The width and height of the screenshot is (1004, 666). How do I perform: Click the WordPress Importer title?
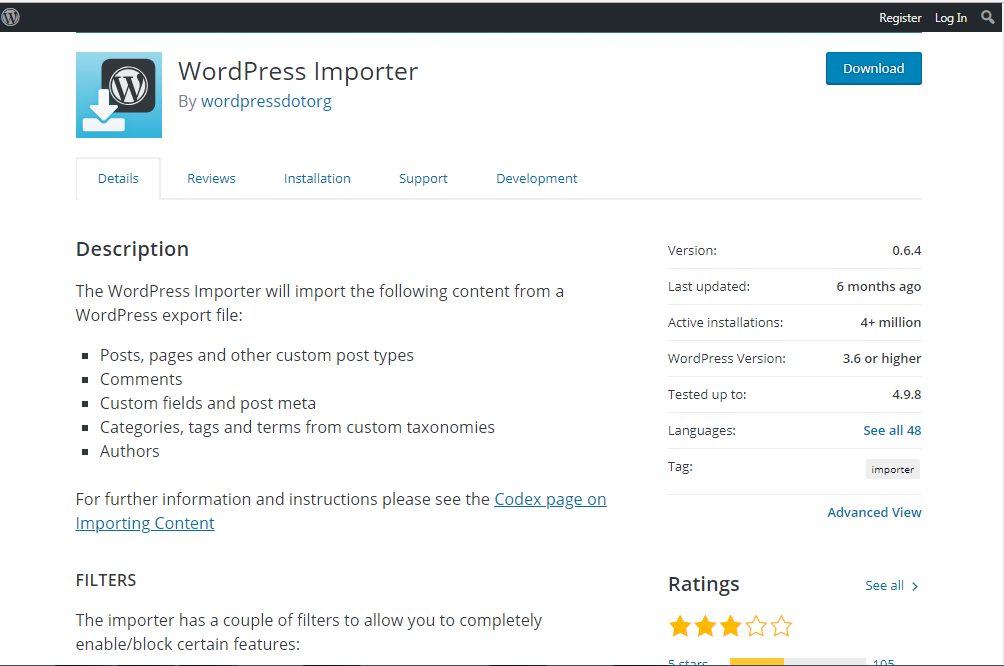[x=298, y=71]
